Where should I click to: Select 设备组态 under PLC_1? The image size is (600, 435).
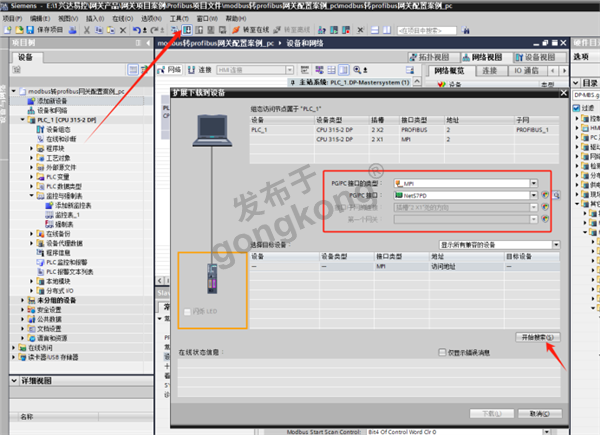(58, 130)
